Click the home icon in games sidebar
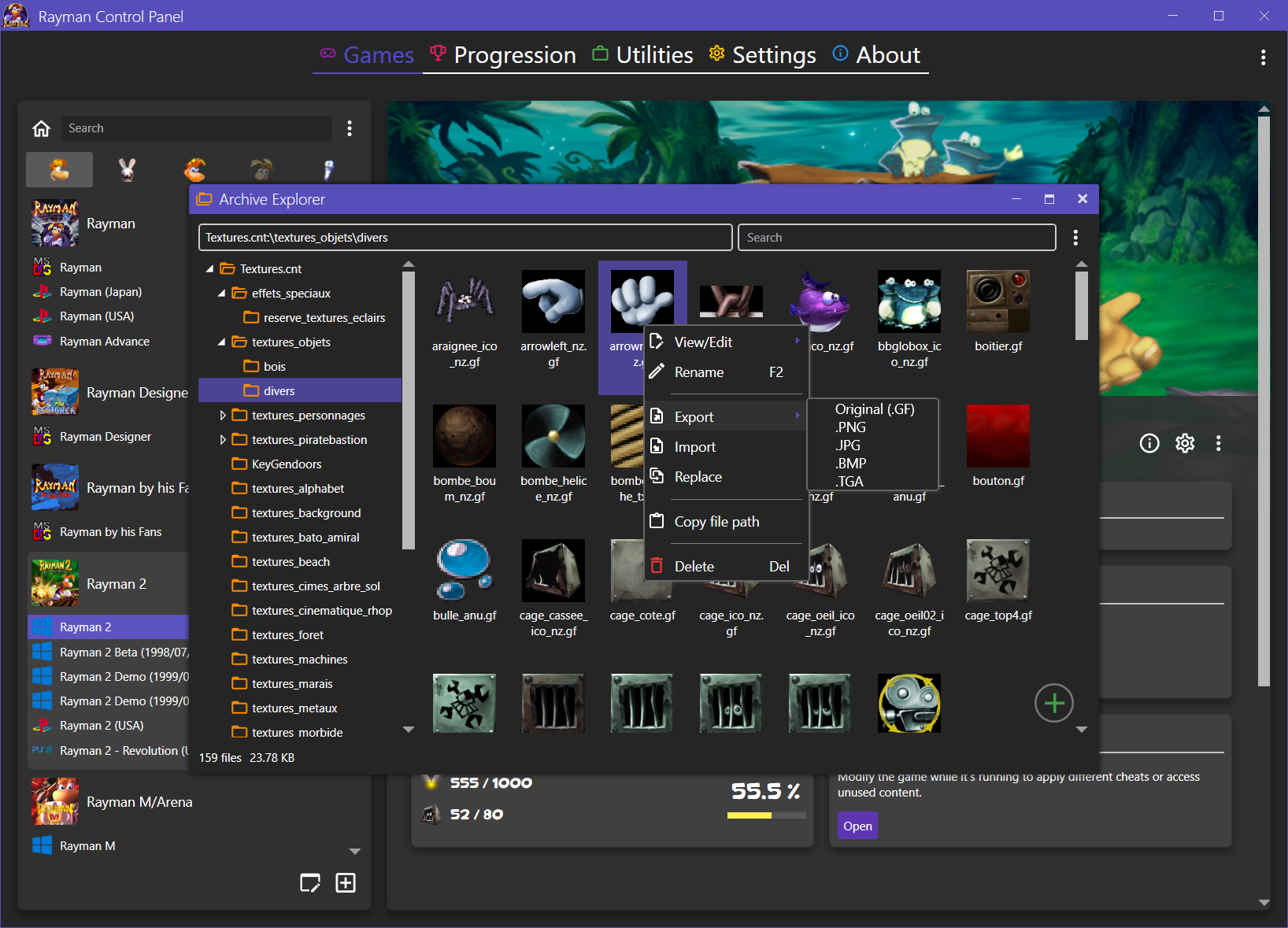This screenshot has width=1288, height=928. (x=41, y=128)
